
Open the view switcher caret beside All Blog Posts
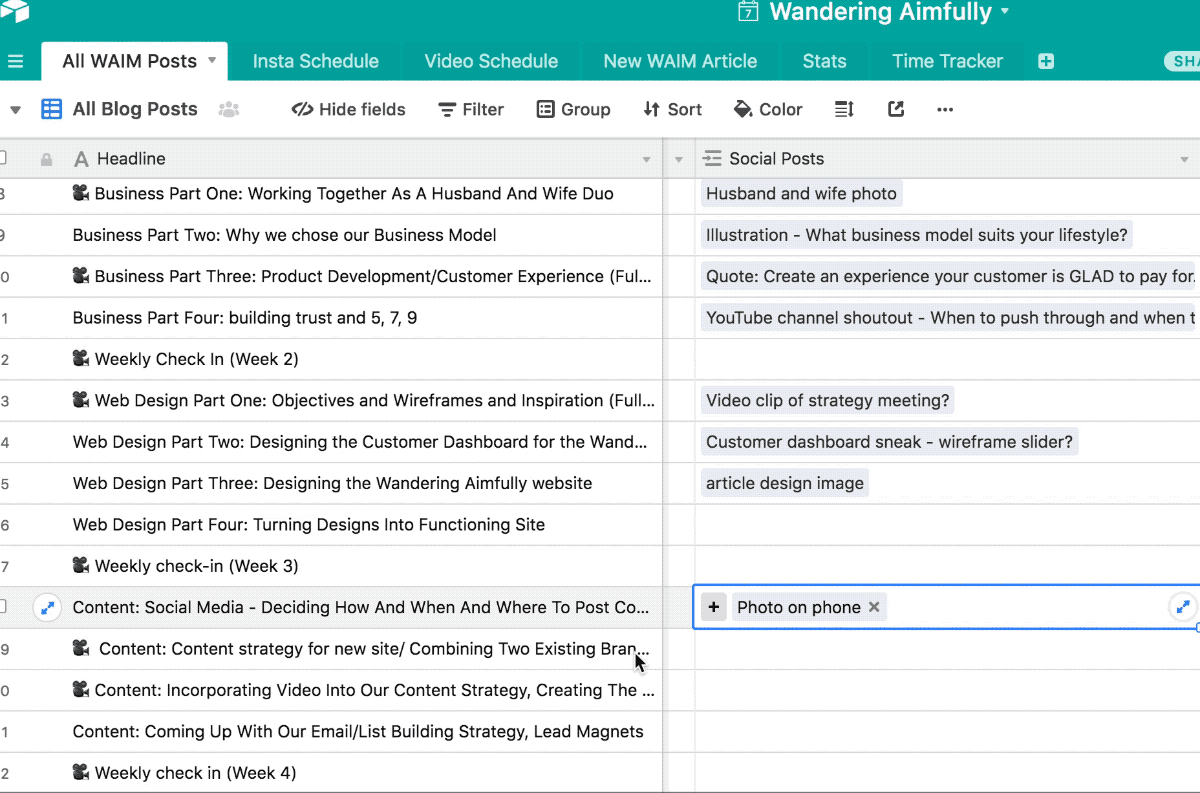(x=15, y=109)
